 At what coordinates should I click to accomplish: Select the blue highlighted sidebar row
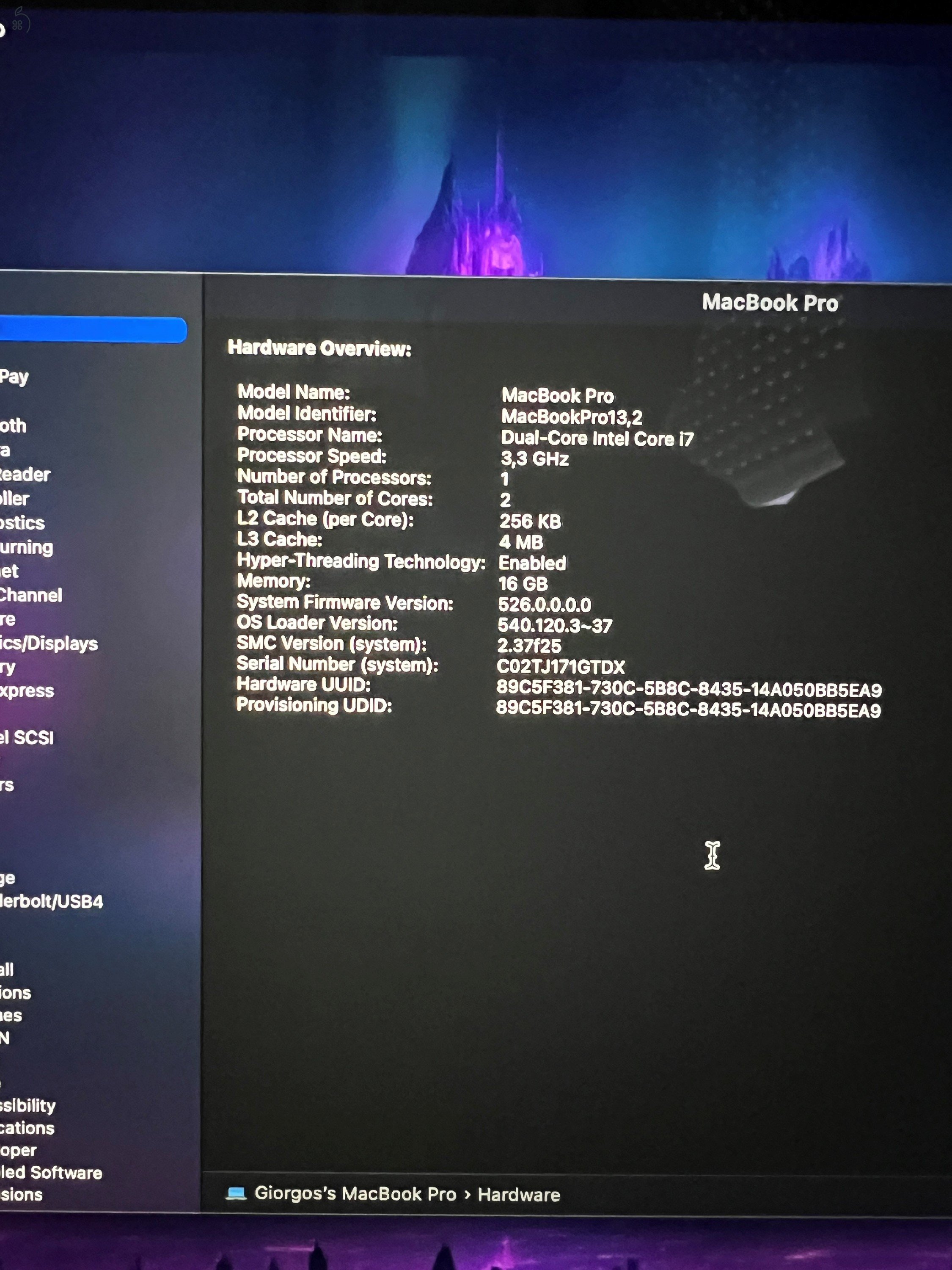(x=93, y=329)
